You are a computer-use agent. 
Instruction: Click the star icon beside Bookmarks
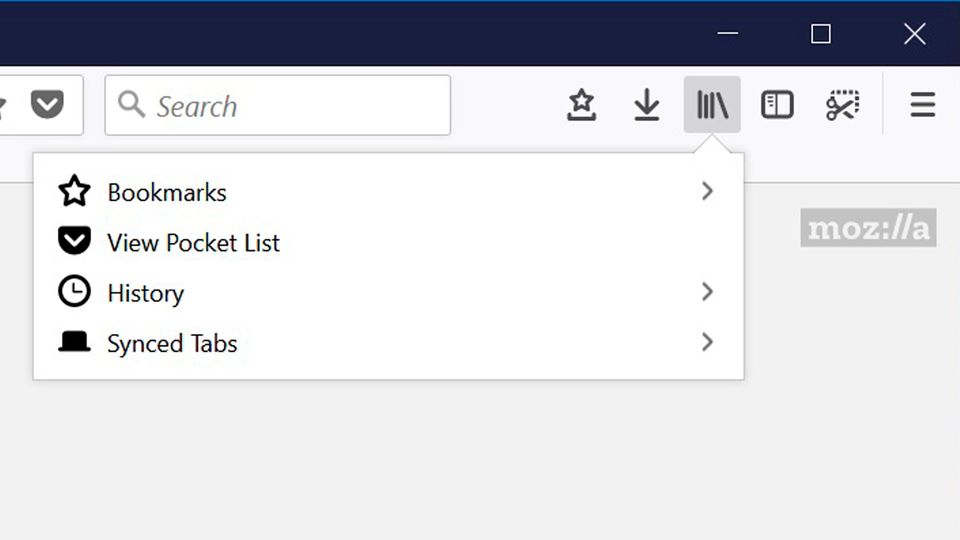[x=74, y=191]
